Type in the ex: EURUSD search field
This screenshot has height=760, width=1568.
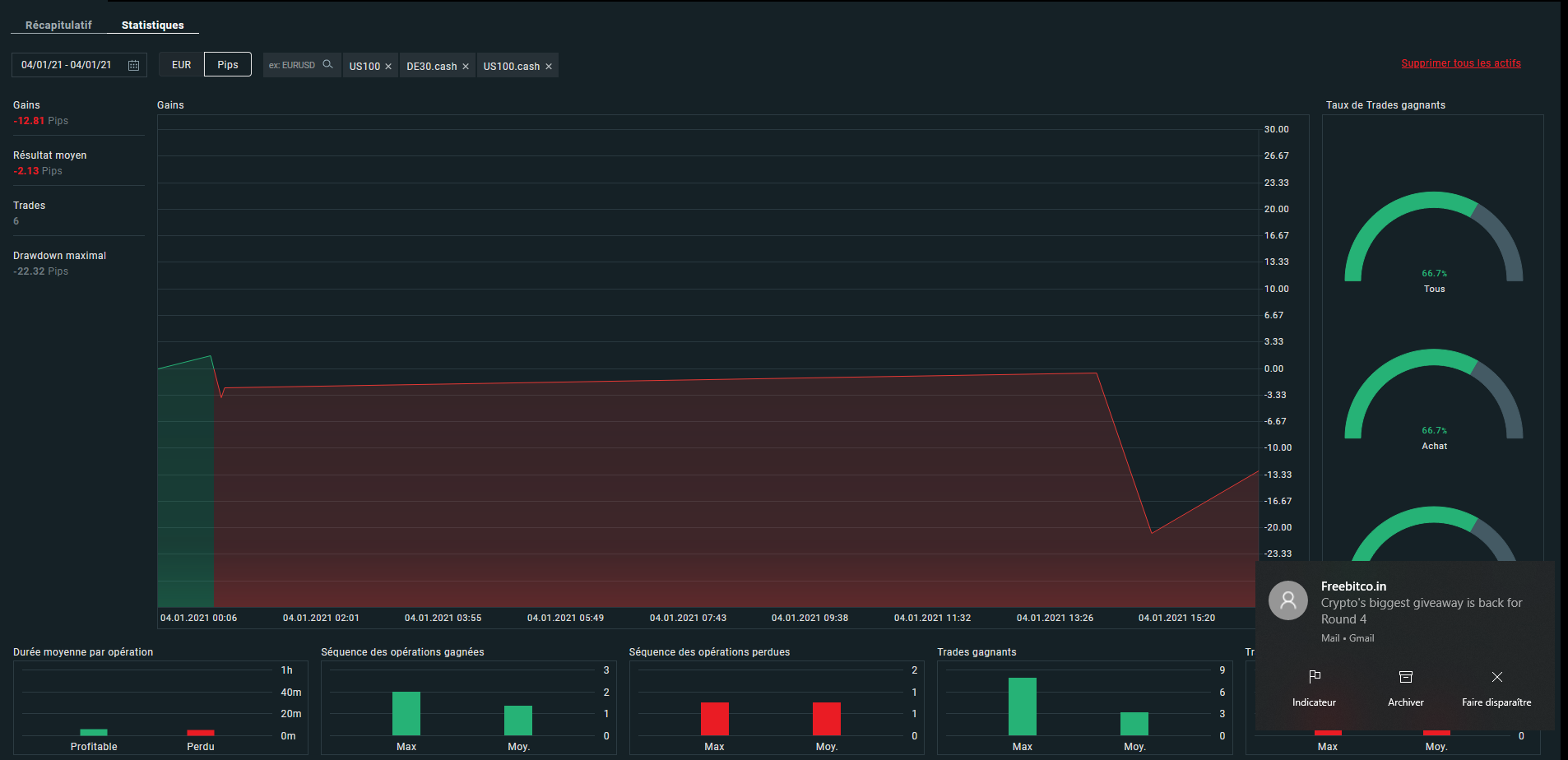coord(294,65)
